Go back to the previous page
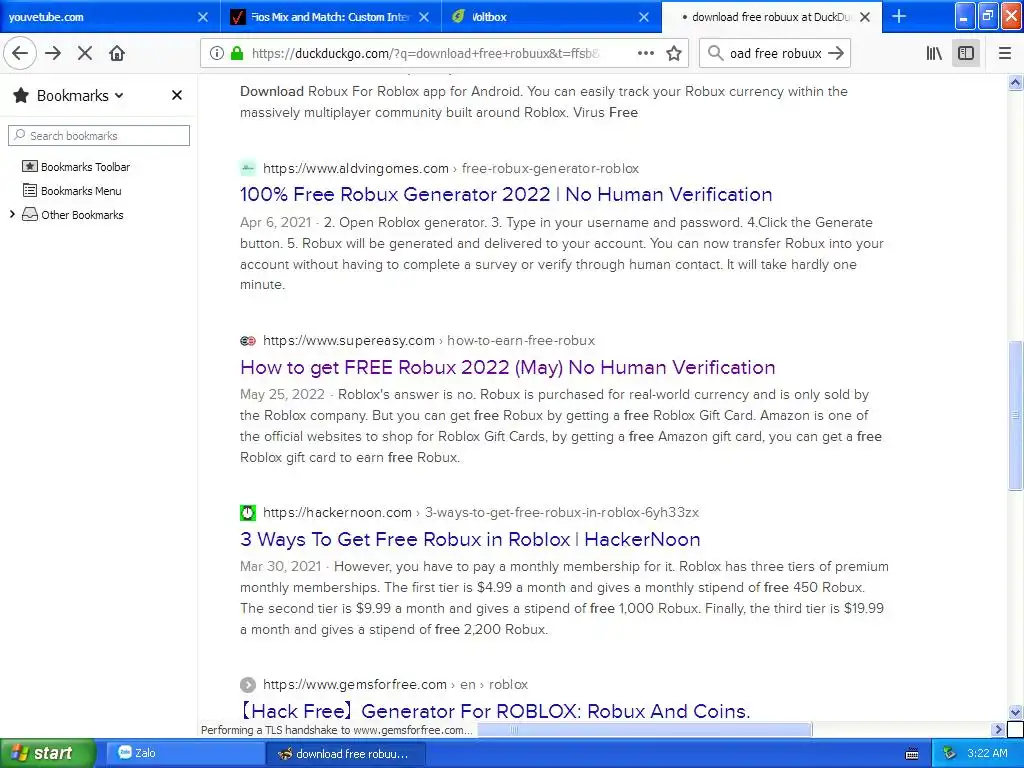This screenshot has height=768, width=1024. coord(20,54)
